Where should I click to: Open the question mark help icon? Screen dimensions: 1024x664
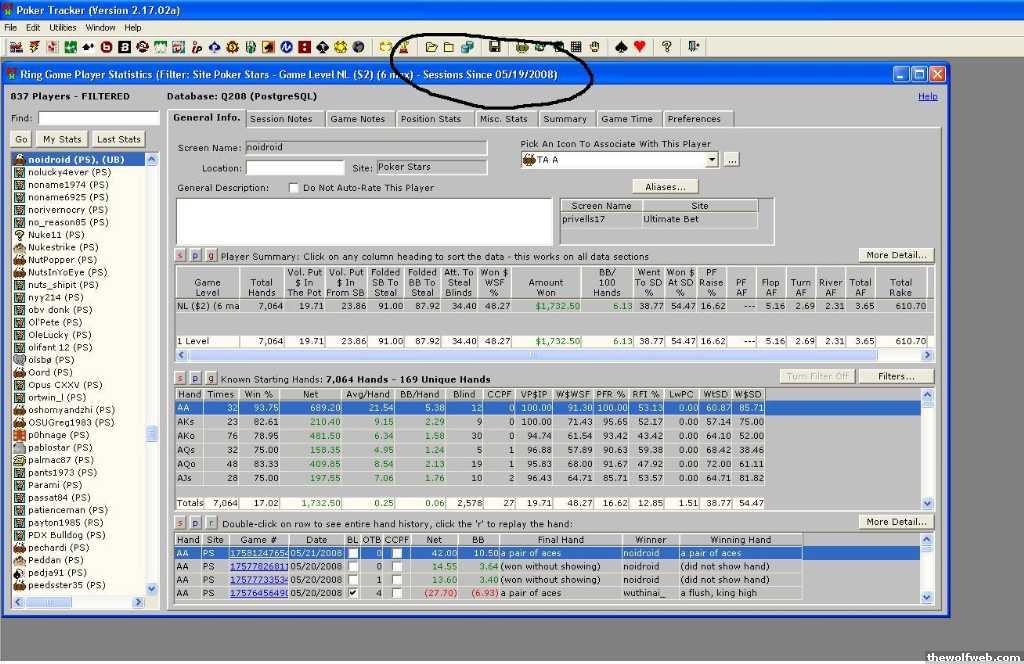pyautogui.click(x=667, y=47)
